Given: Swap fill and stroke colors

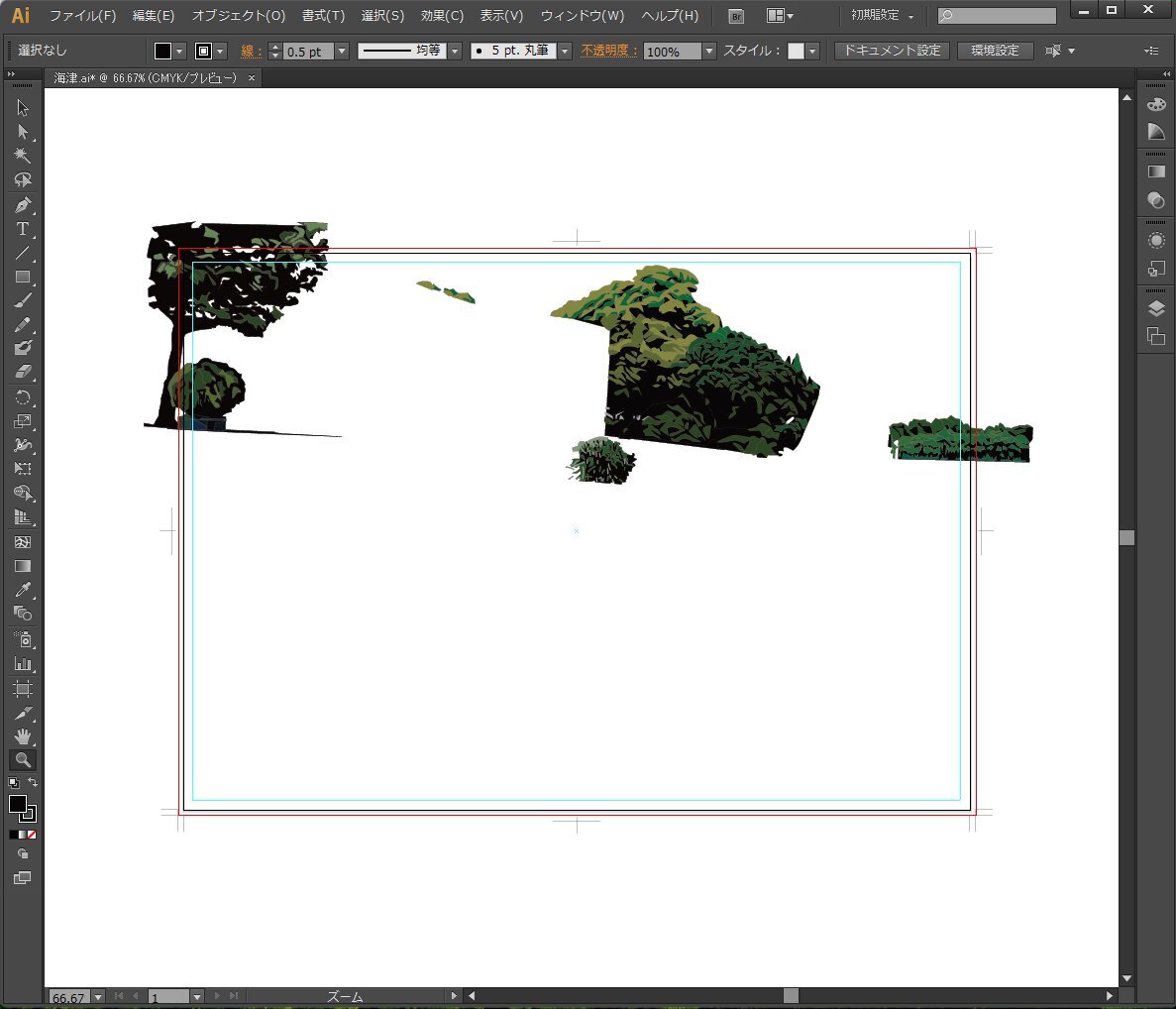Looking at the screenshot, I should 33,782.
